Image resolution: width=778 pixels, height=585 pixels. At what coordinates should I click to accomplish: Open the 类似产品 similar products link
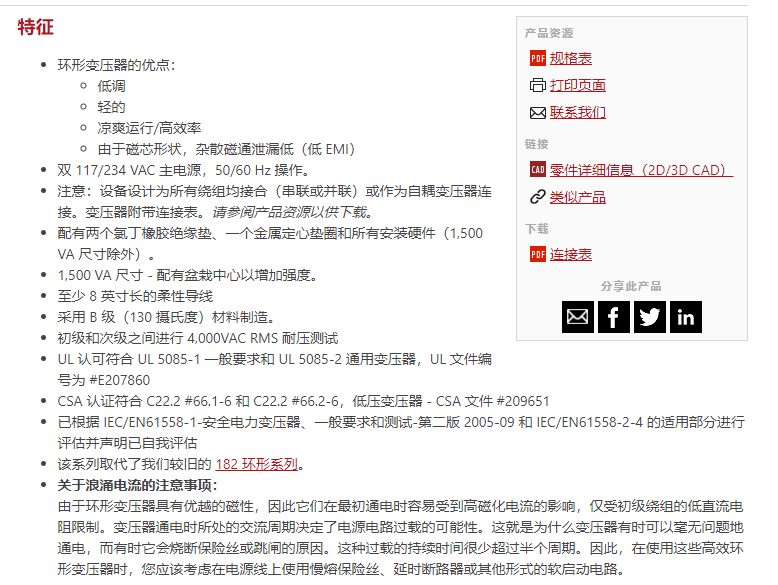pyautogui.click(x=578, y=197)
